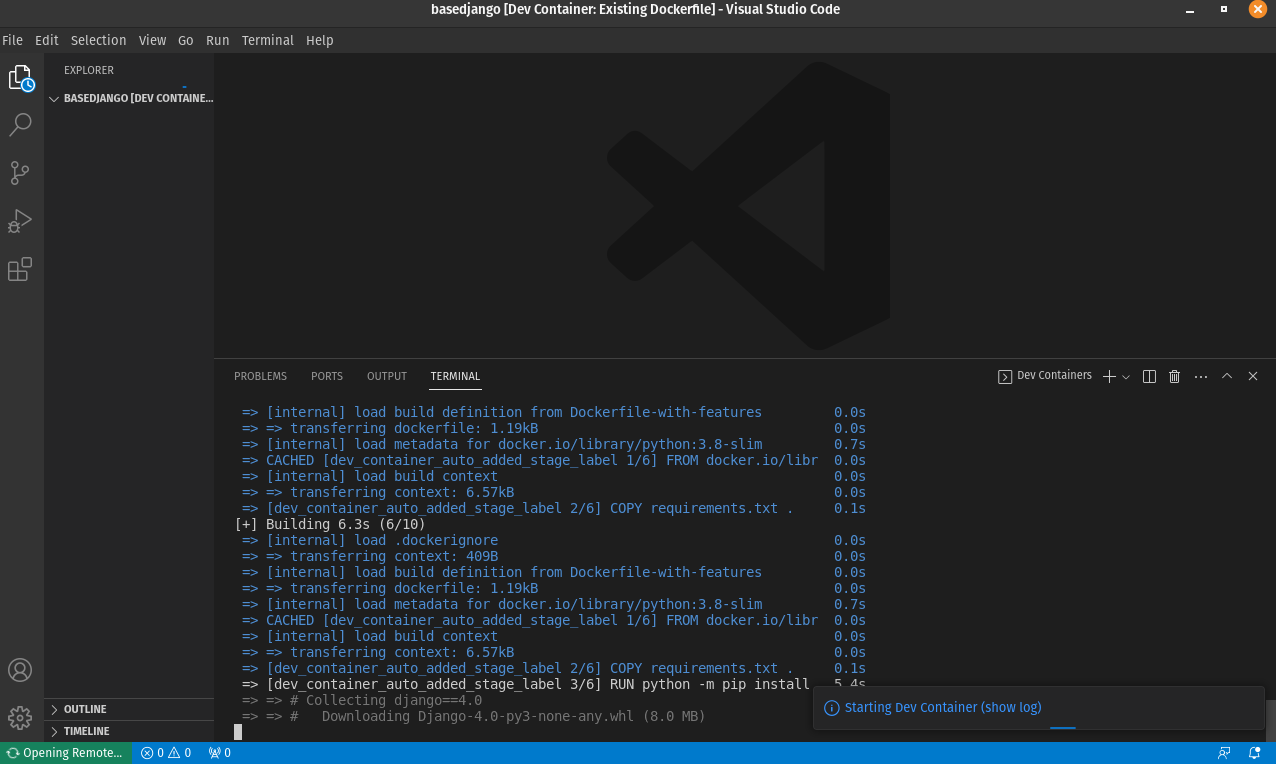
Task: Switch to the PORTS tab
Action: tap(327, 376)
